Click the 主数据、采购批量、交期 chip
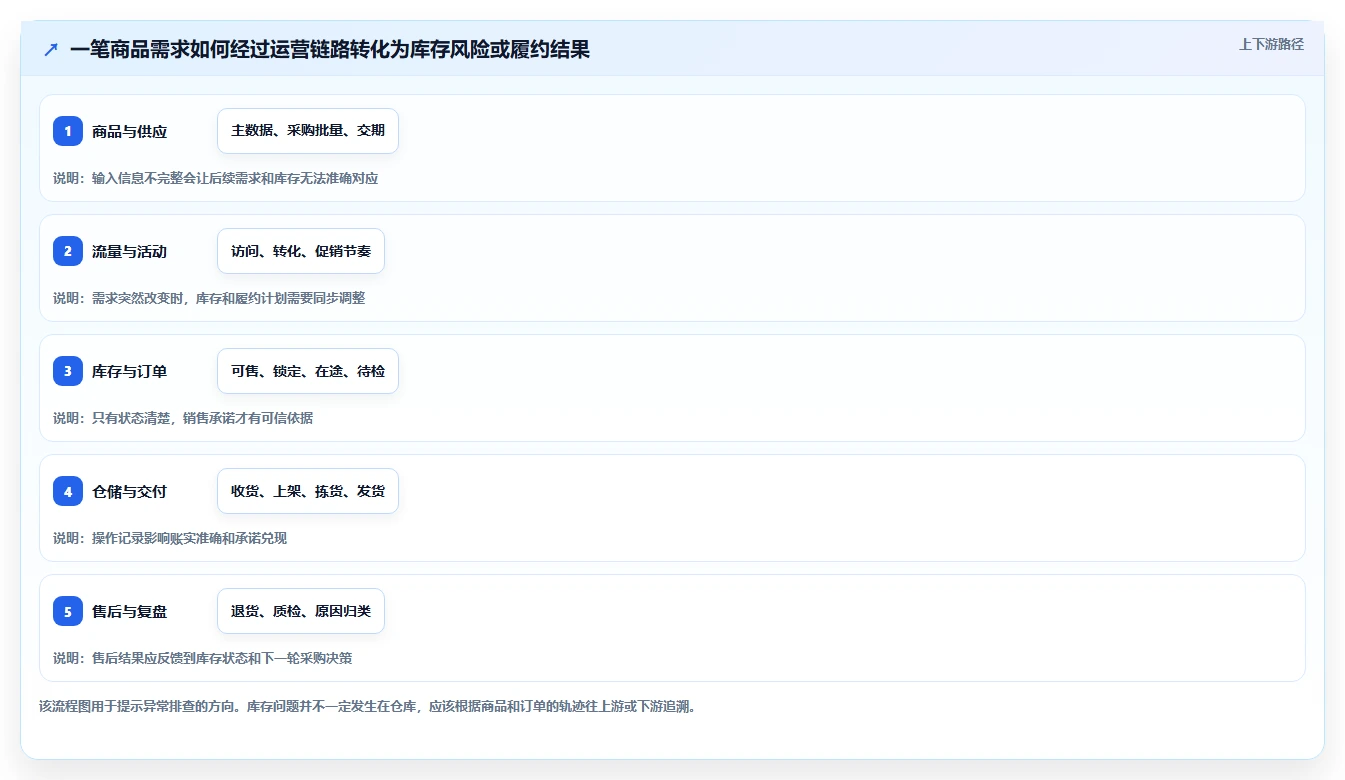This screenshot has width=1345, height=780. pos(308,131)
